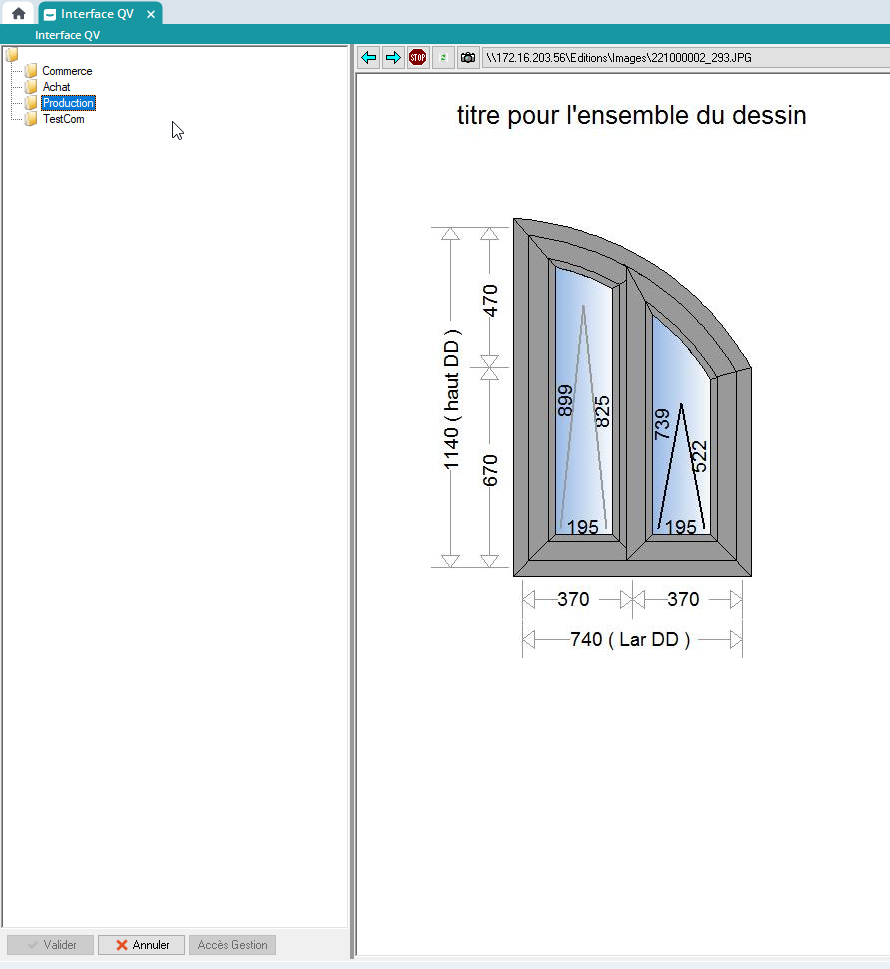Click the green refresh icon
Screen dimensions: 890x969
[443, 58]
